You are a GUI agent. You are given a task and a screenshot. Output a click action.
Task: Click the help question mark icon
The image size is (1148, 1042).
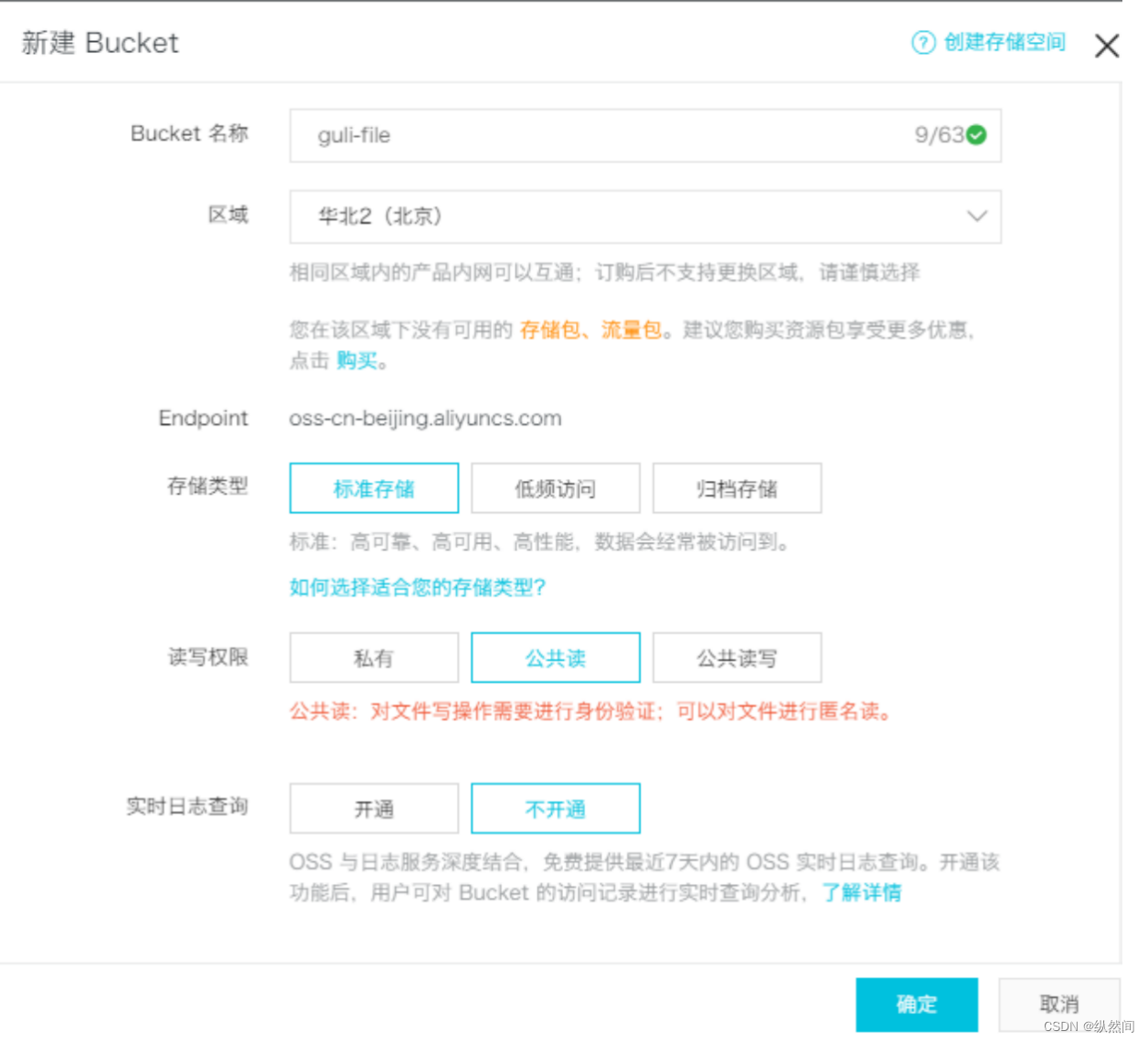point(923,42)
